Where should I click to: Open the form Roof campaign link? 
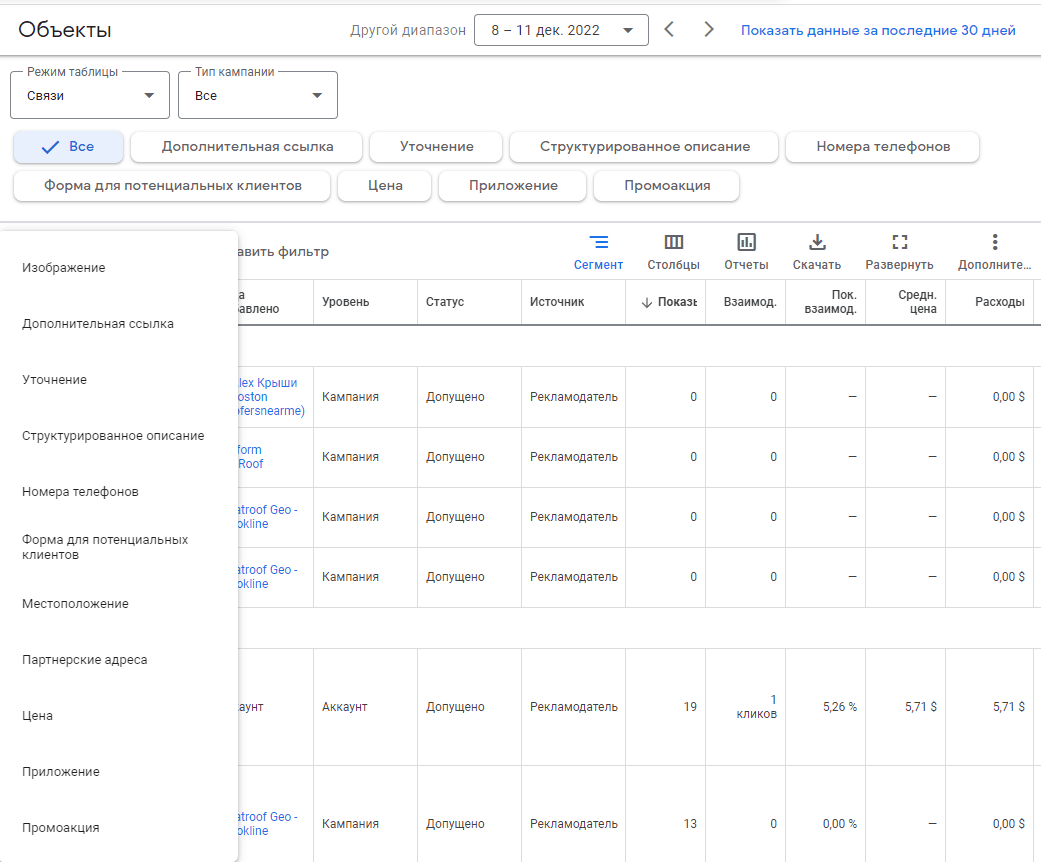coord(250,457)
